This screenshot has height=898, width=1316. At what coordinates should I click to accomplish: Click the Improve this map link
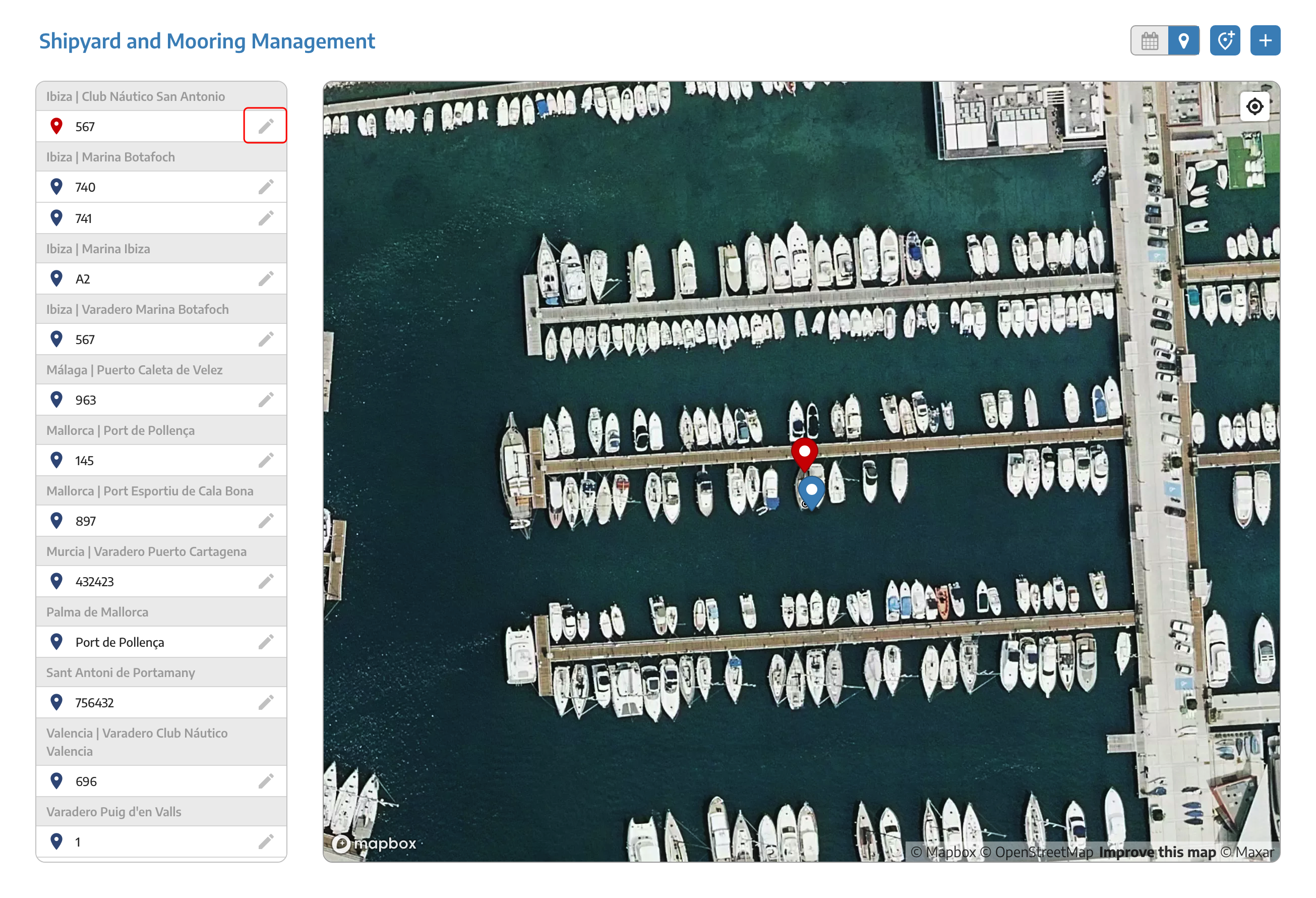[1158, 853]
